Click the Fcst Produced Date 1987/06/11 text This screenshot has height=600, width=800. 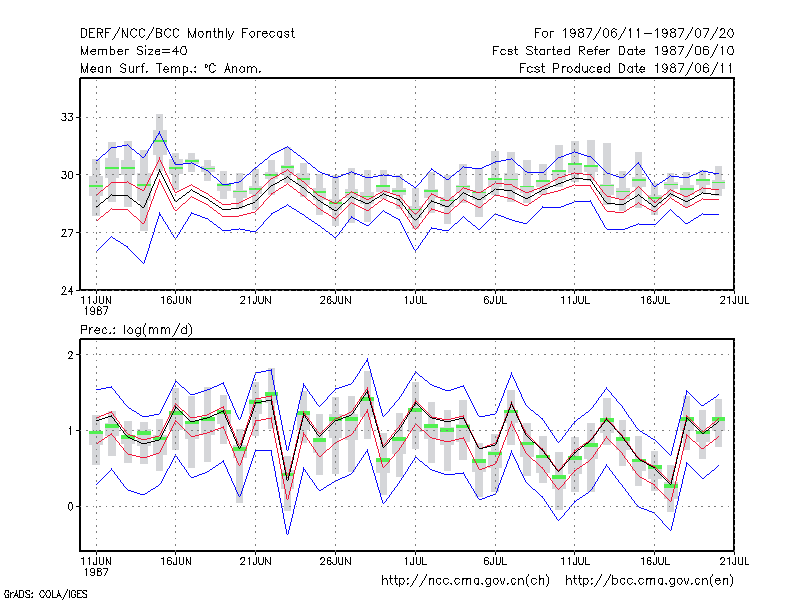click(626, 68)
